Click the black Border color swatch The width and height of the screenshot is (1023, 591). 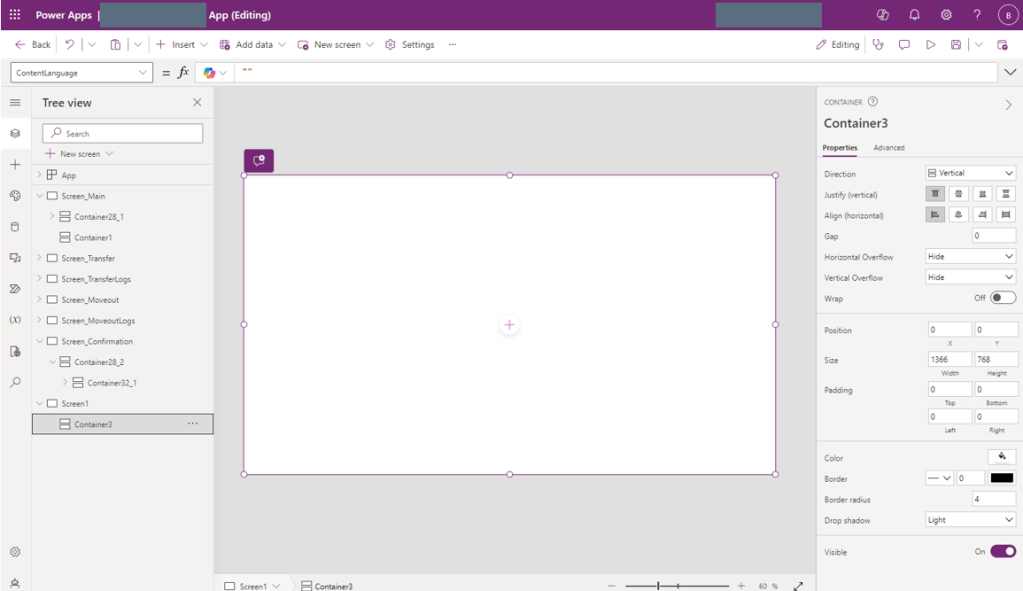click(1002, 478)
